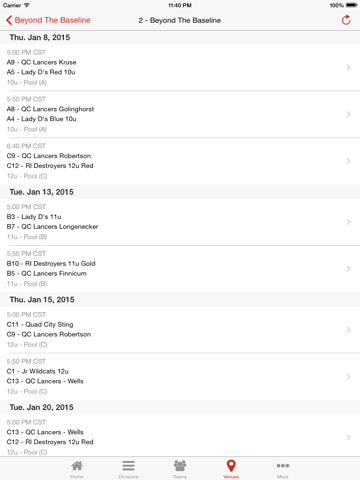Select the Tue. Jan 20 QC Lancers Wells game
Screen dimensions: 360x480
[x=180, y=437]
